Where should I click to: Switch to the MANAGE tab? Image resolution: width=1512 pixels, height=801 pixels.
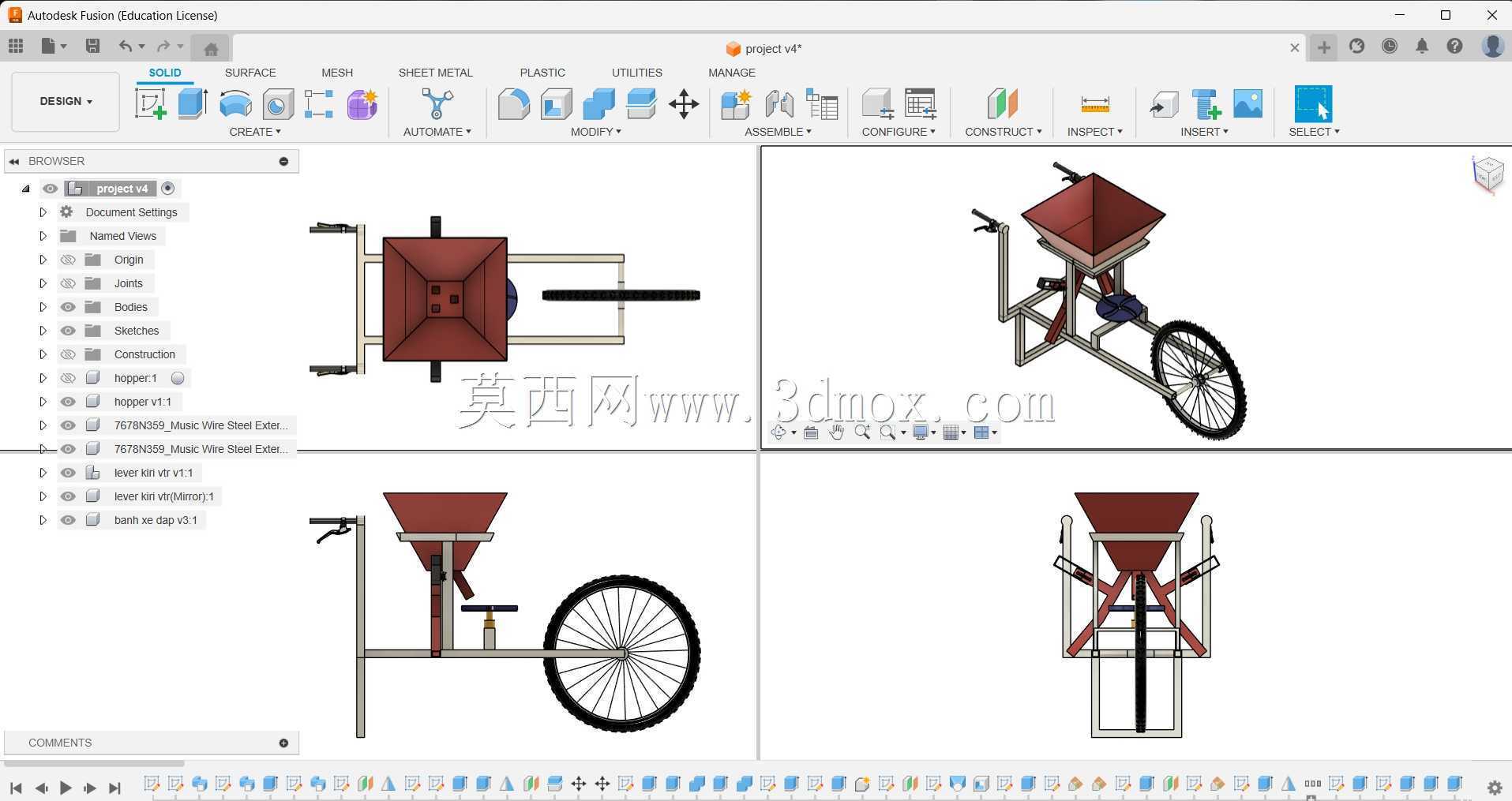coord(732,73)
